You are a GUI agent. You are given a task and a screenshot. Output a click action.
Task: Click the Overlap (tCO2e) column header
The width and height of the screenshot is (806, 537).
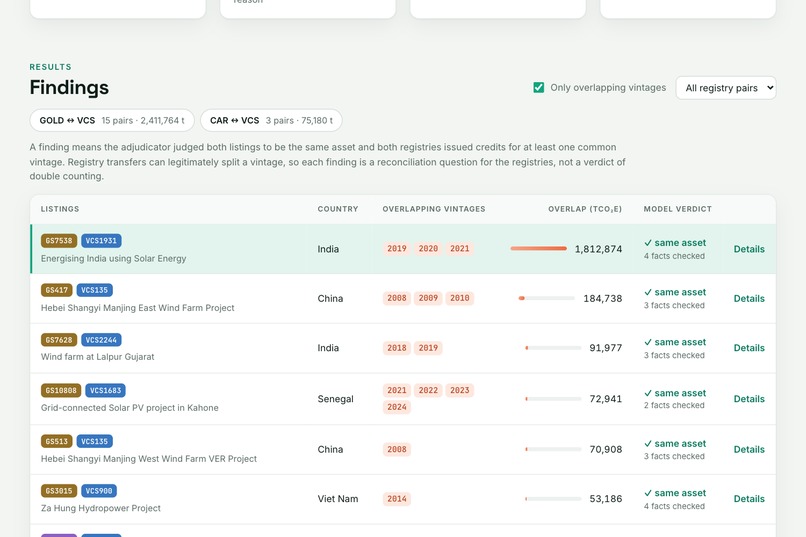click(585, 209)
